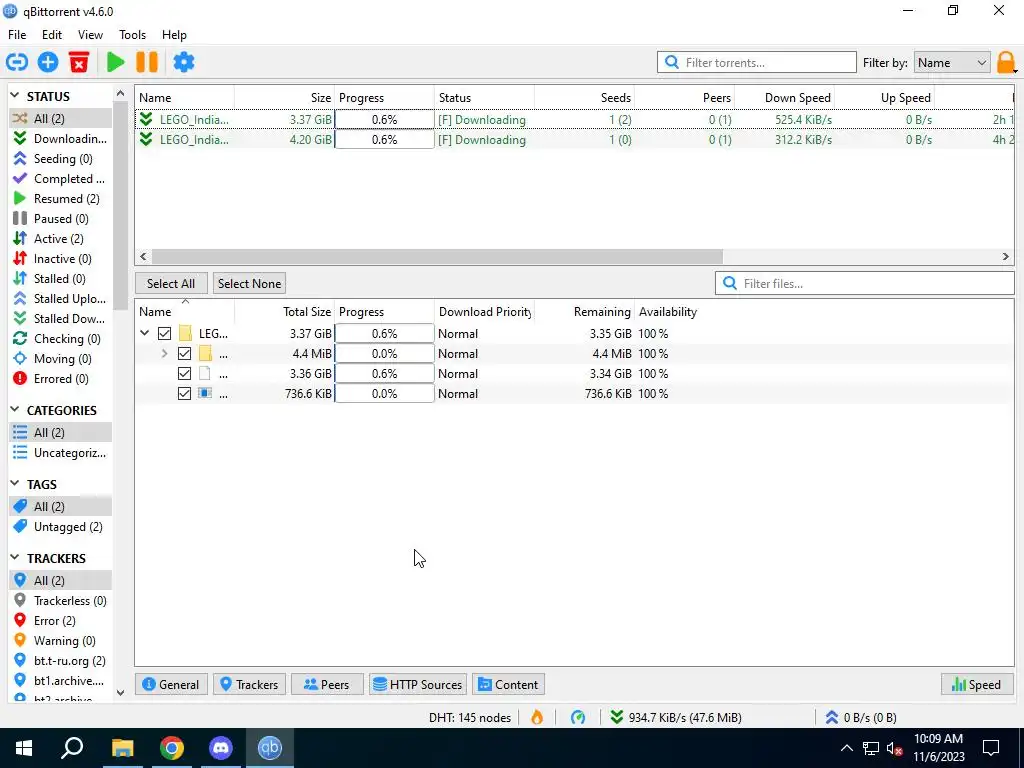Screen dimensions: 1024x768
Task: Open the General tab
Action: pyautogui.click(x=171, y=684)
